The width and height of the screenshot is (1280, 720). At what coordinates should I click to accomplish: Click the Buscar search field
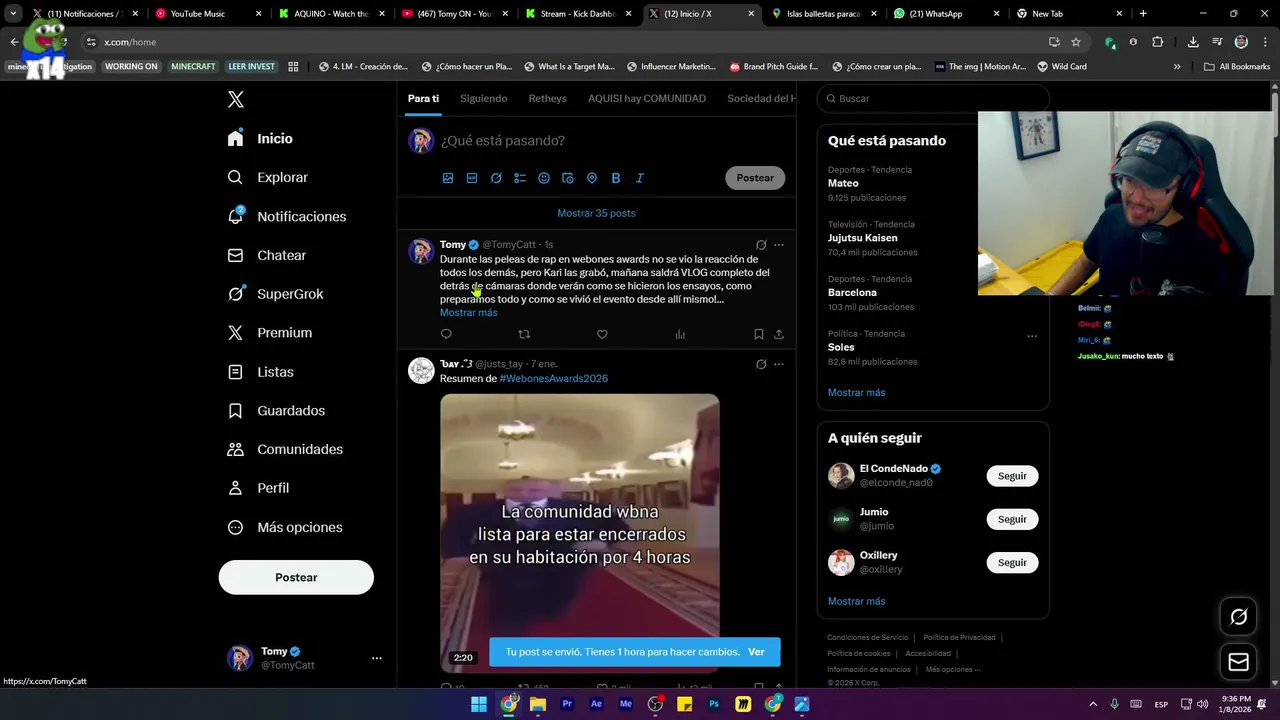click(x=933, y=99)
